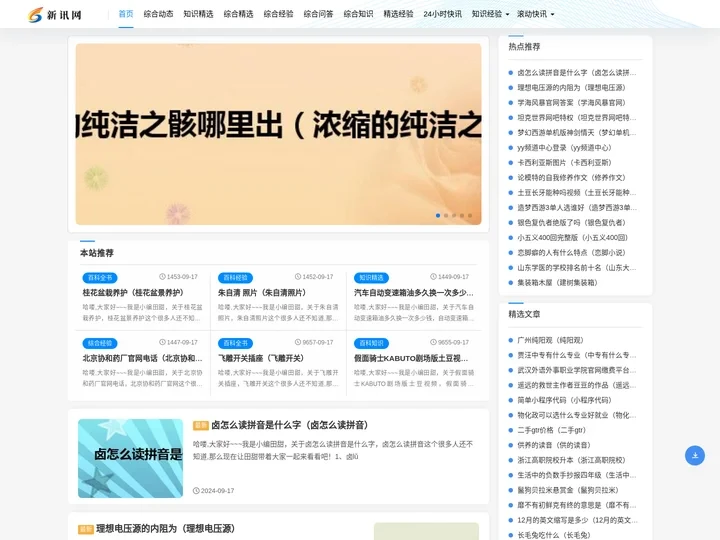Open featured link 遥远的救世主作者豆豆的作品

[577, 385]
